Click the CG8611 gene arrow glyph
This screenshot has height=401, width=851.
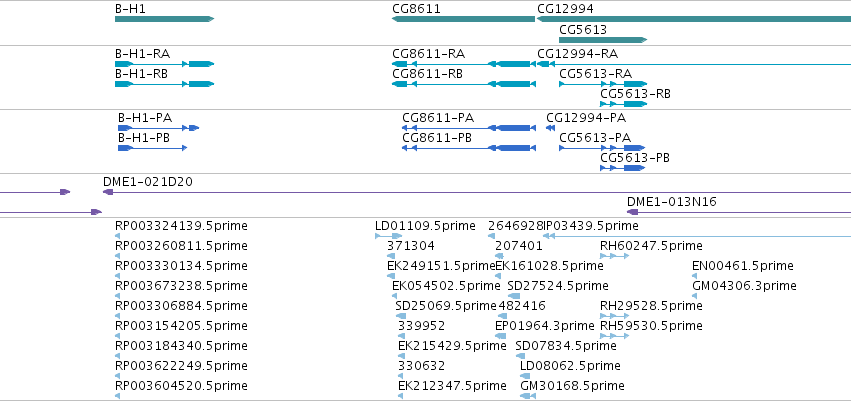coord(463,19)
